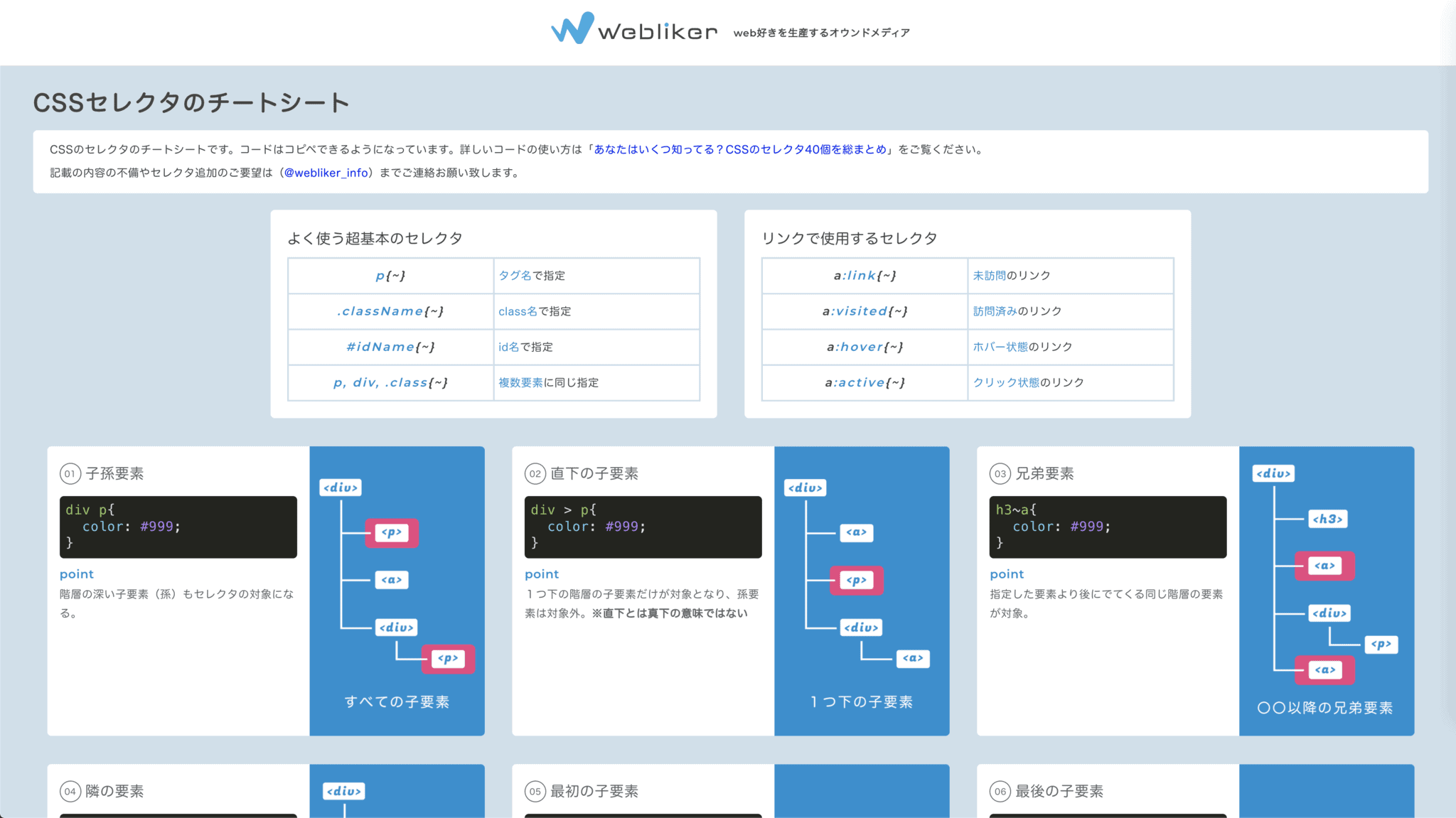
Task: Select the div p code block to copy it
Action: pyautogui.click(x=178, y=527)
